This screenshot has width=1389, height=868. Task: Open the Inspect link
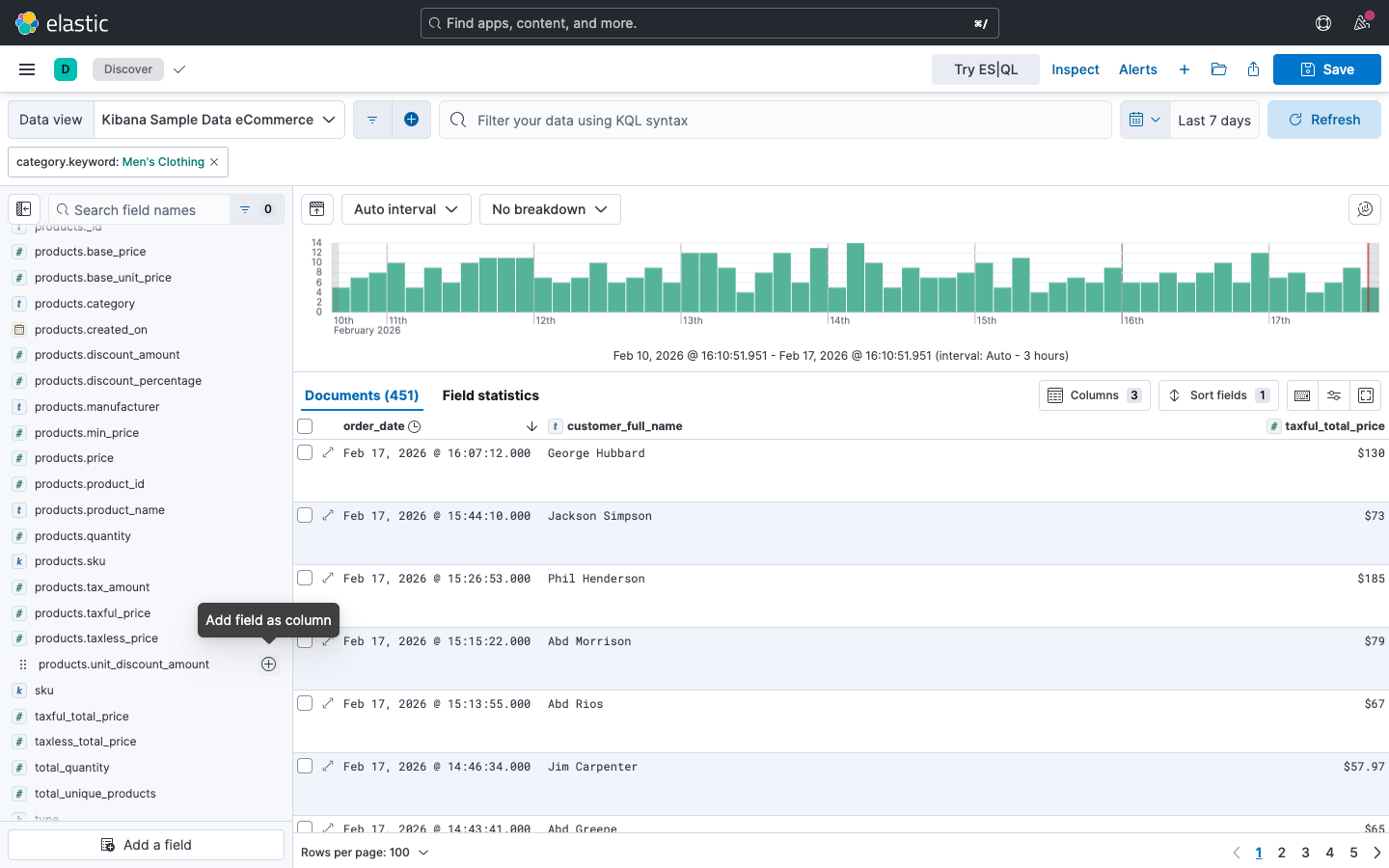(1075, 69)
